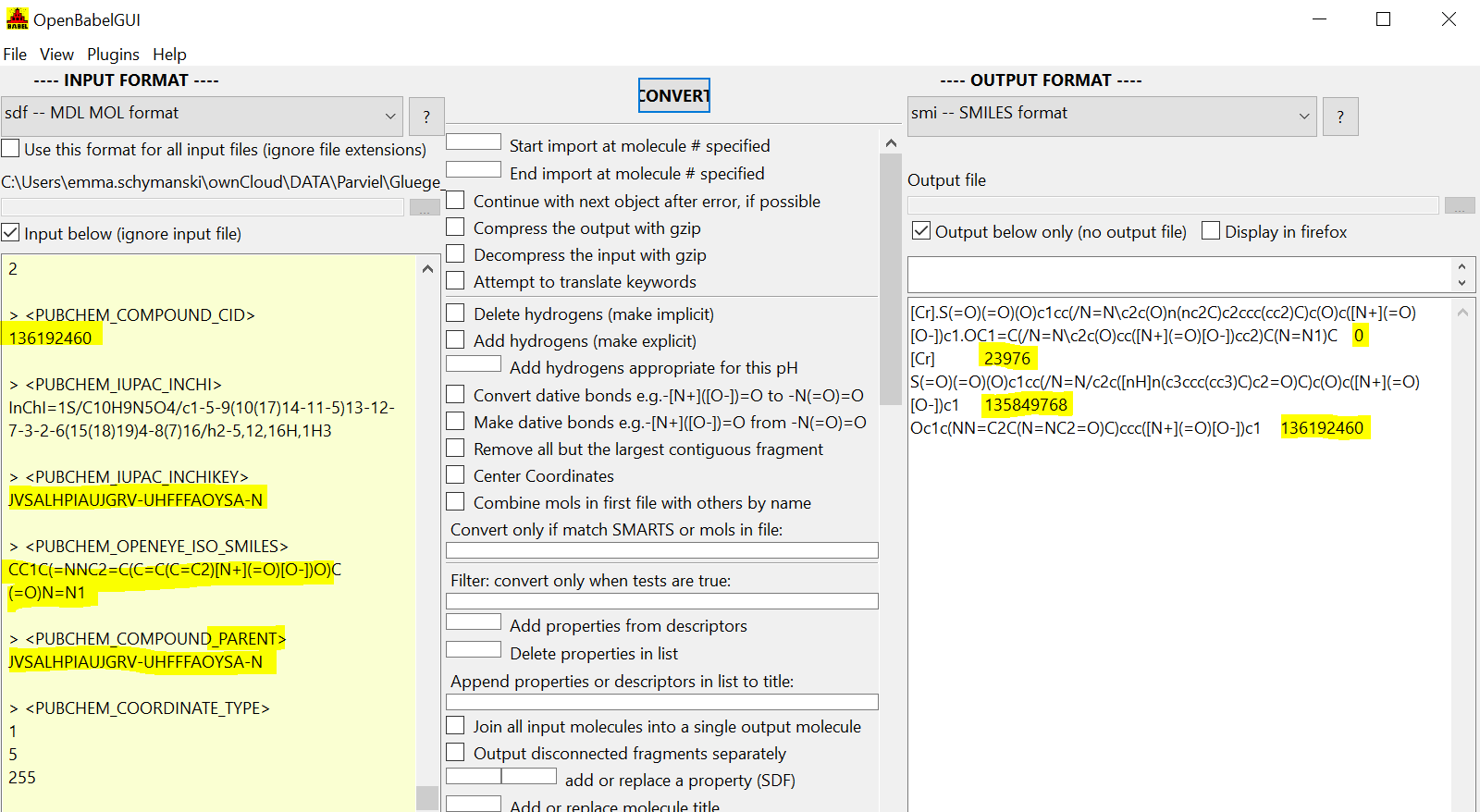
Task: Open the Help menu
Action: click(x=169, y=55)
